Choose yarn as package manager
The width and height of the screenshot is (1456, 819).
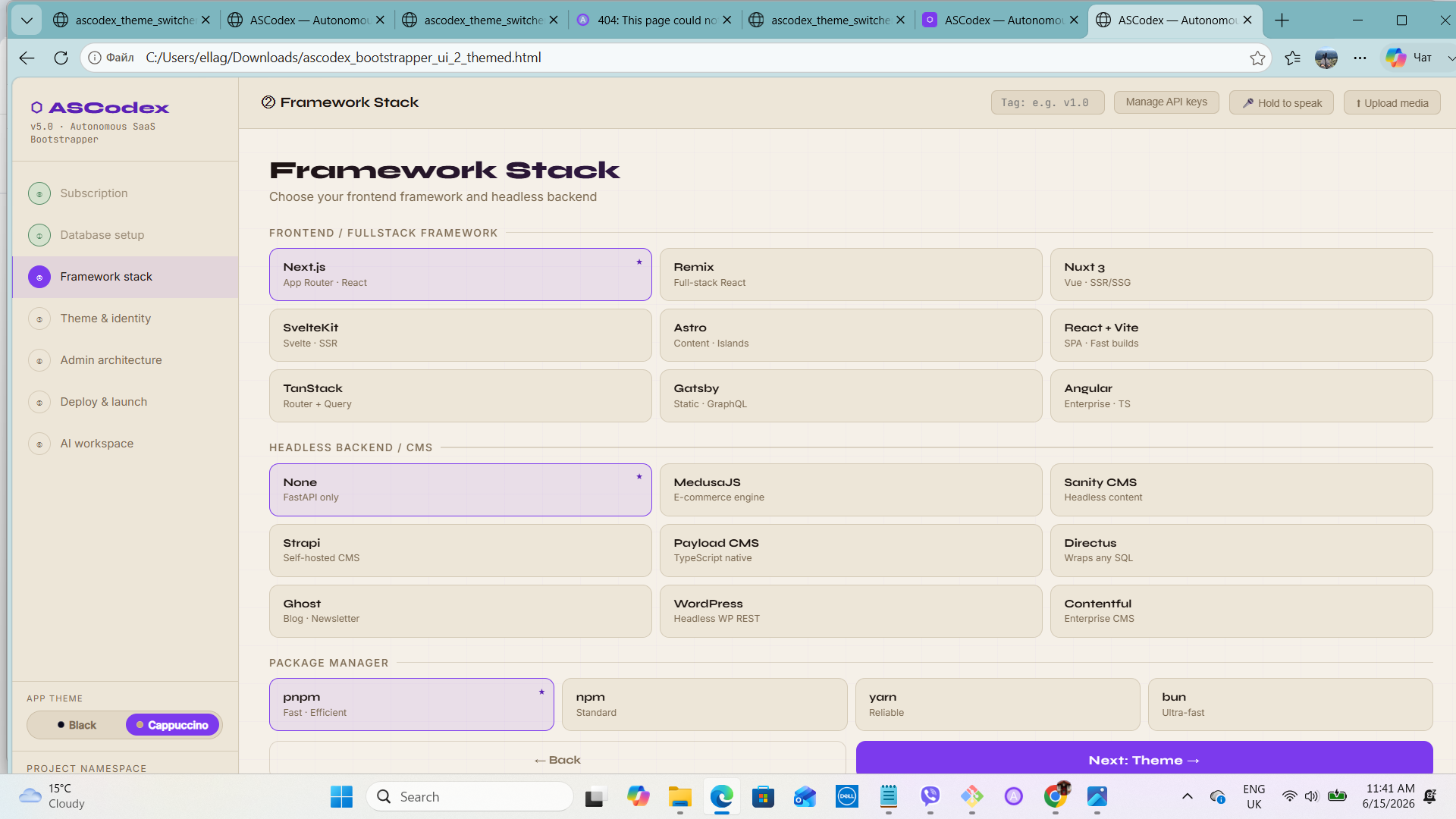[997, 704]
